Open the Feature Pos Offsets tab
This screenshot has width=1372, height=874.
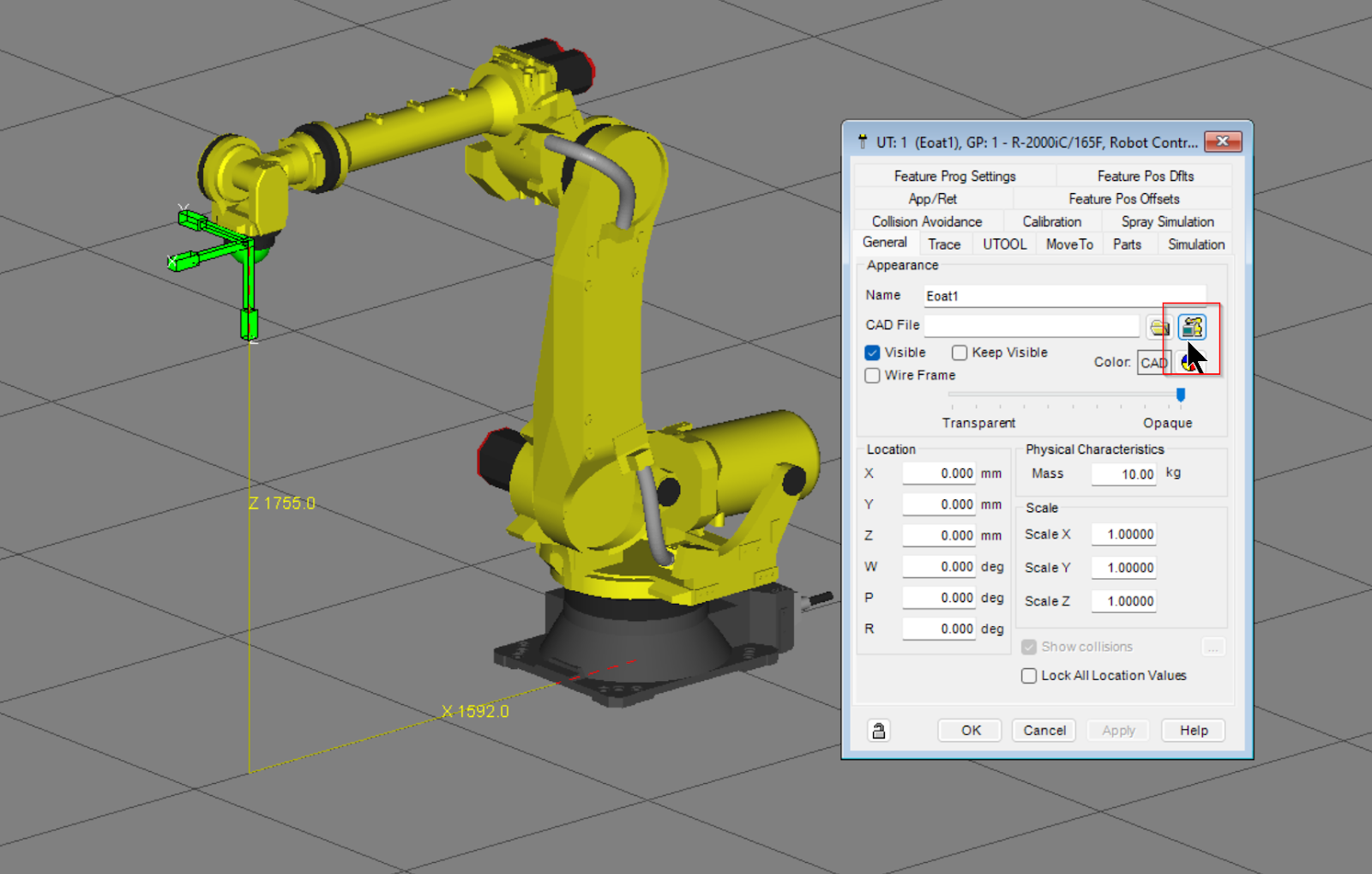coord(1123,199)
